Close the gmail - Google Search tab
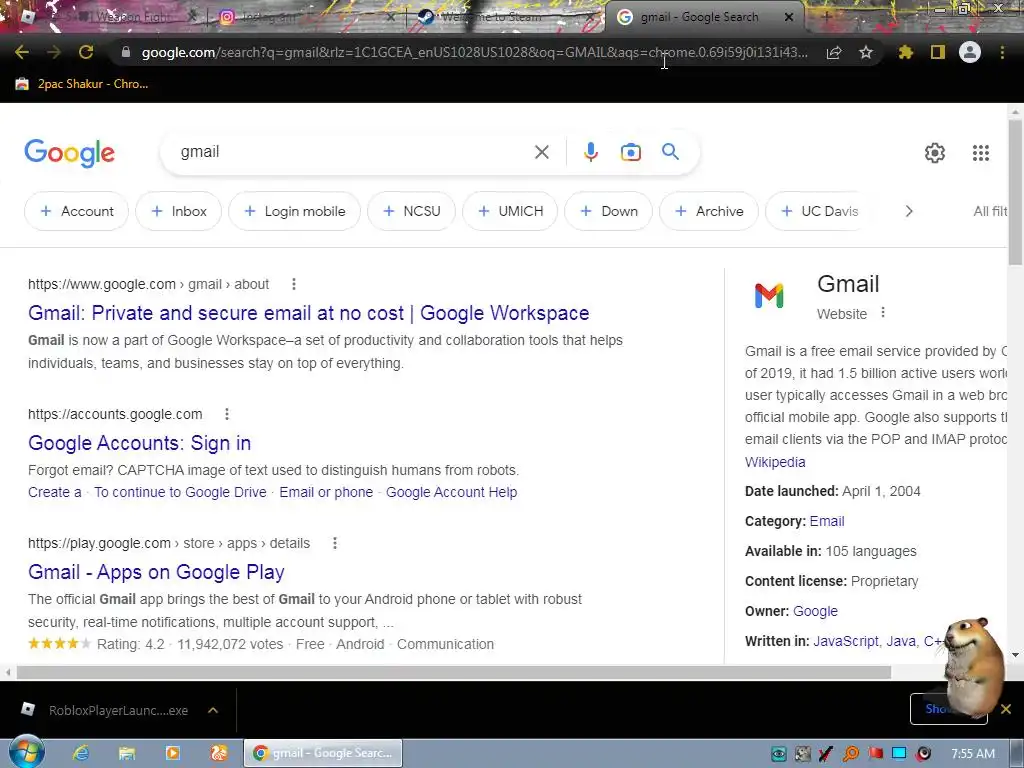 789,18
